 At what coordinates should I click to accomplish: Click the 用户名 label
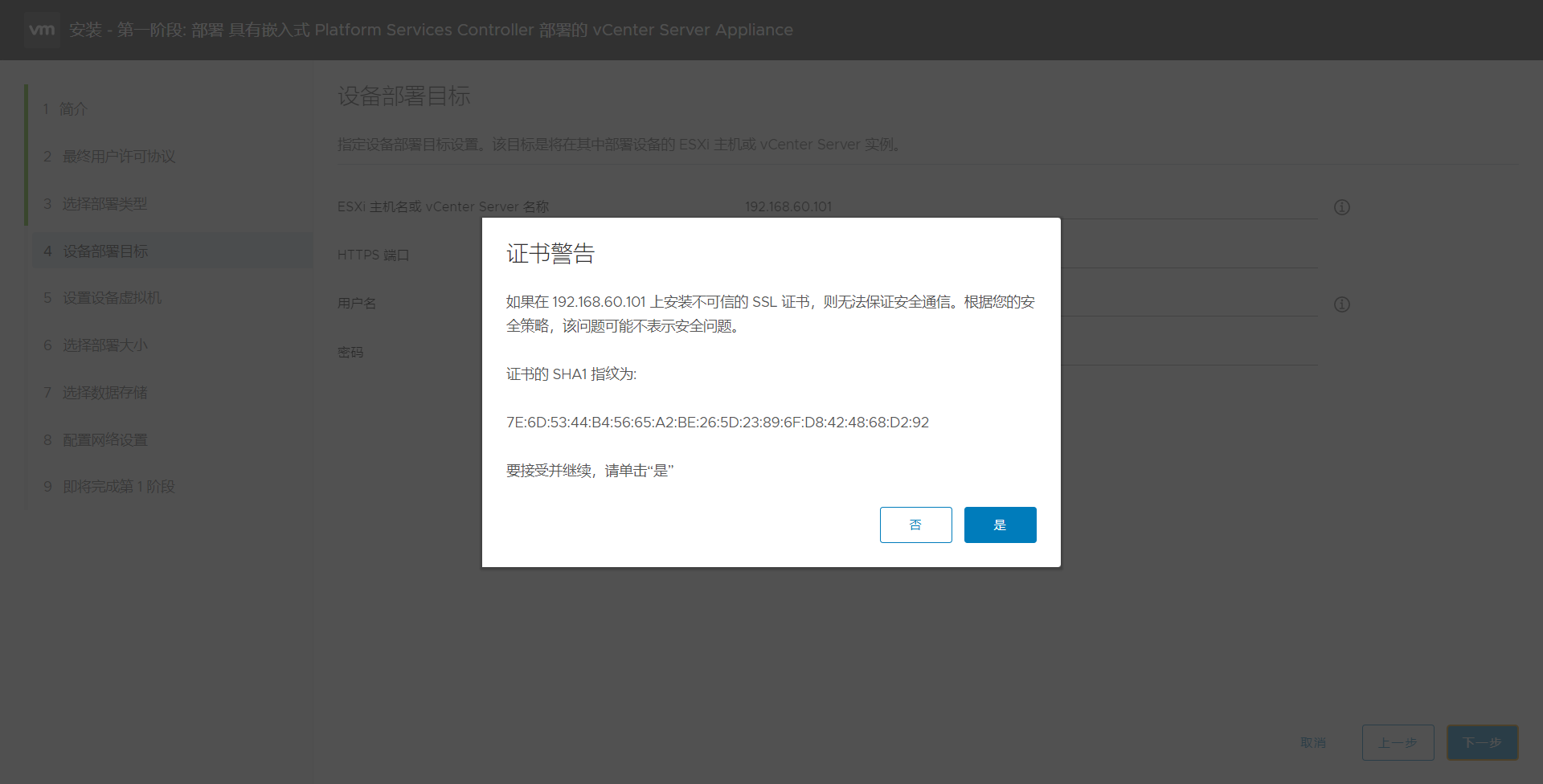[357, 303]
